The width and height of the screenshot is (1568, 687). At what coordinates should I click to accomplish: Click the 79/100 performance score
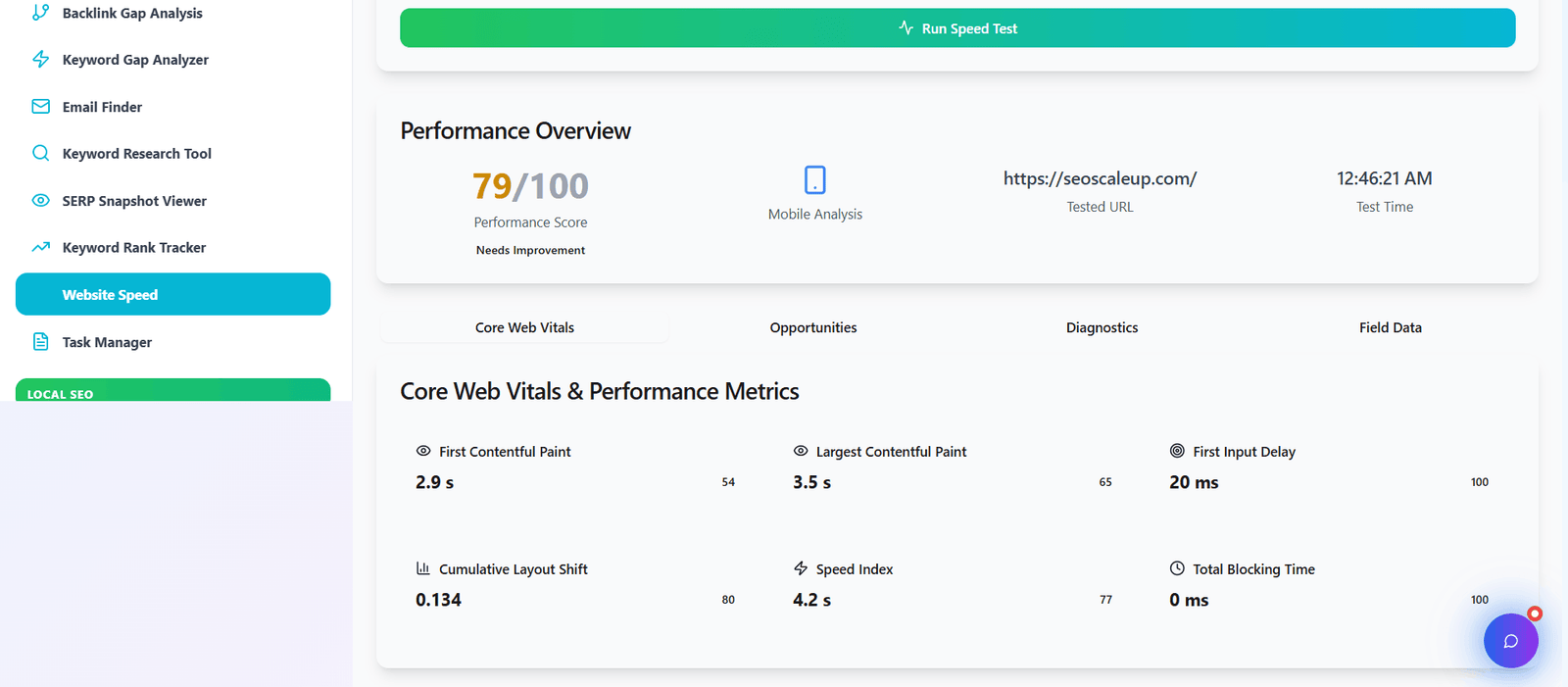pyautogui.click(x=530, y=185)
